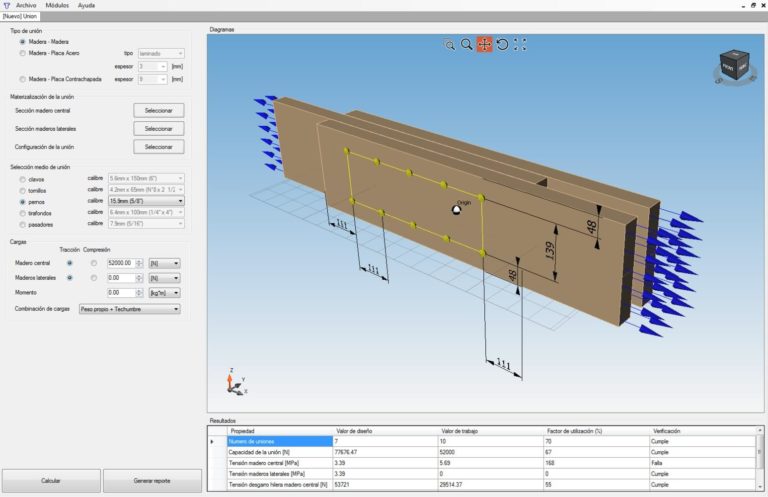Open the Ayuda menu
This screenshot has width=768, height=497.
tap(86, 5)
